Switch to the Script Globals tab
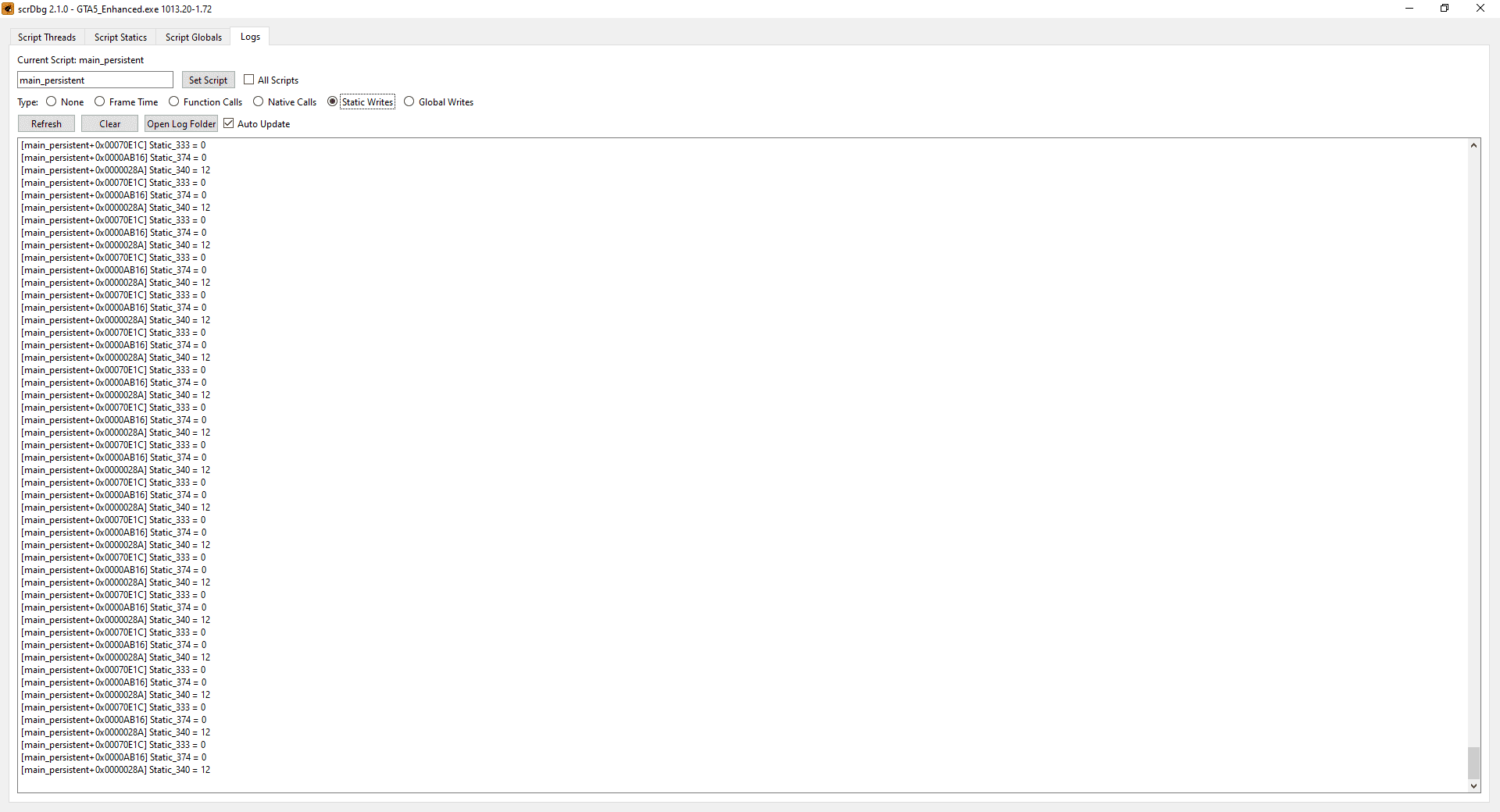The image size is (1500, 812). click(x=192, y=37)
